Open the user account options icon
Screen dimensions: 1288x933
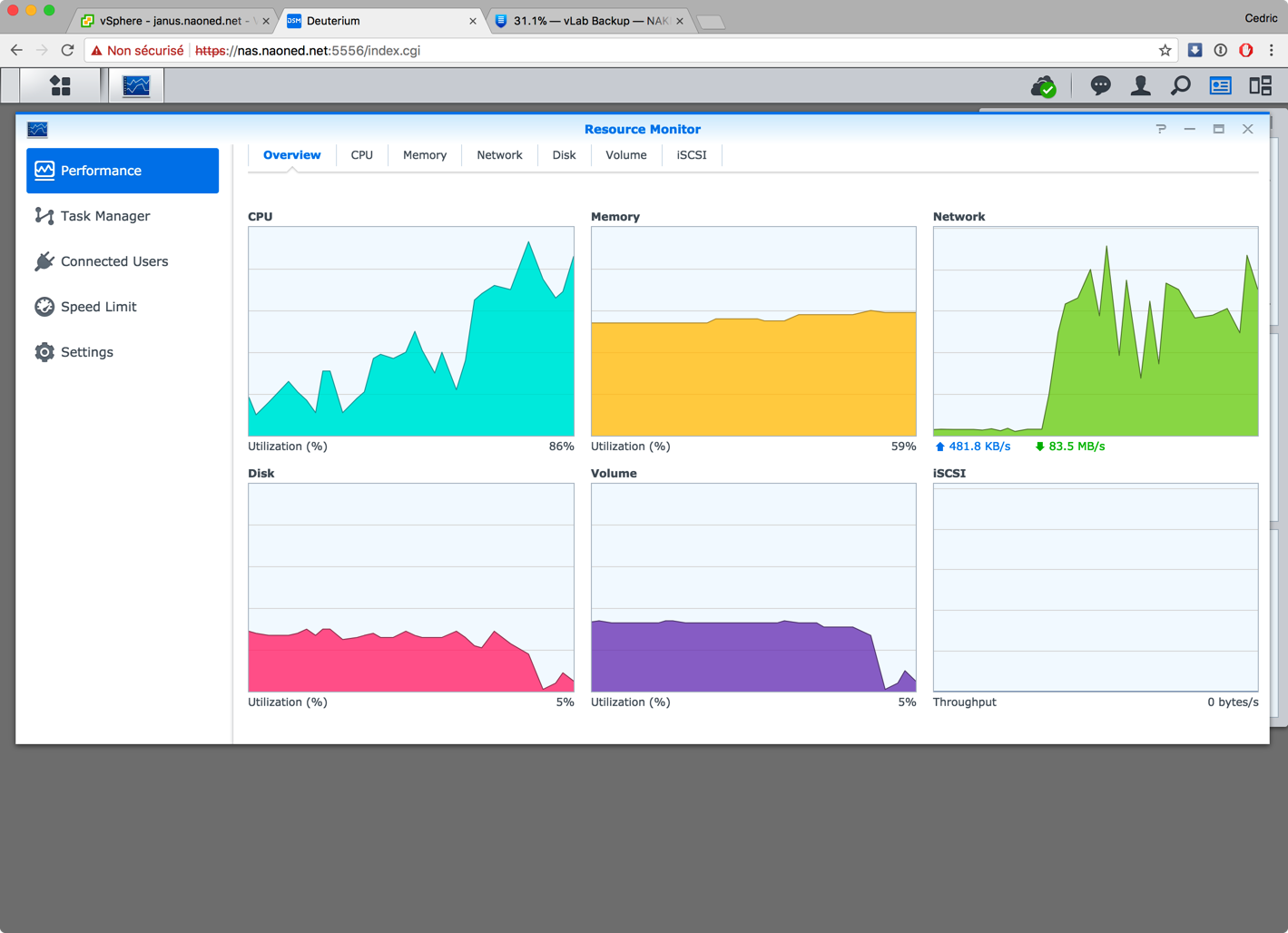click(x=1140, y=85)
